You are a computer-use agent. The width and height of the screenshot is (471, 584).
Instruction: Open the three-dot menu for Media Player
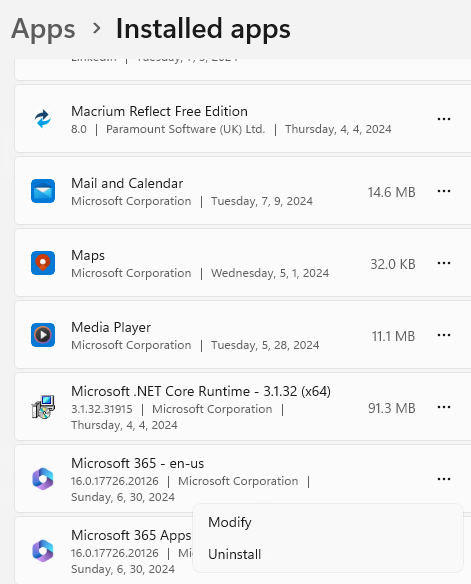(444, 335)
